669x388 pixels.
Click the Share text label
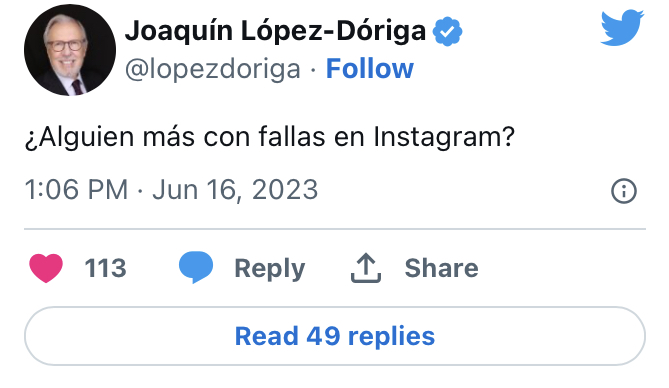(442, 268)
